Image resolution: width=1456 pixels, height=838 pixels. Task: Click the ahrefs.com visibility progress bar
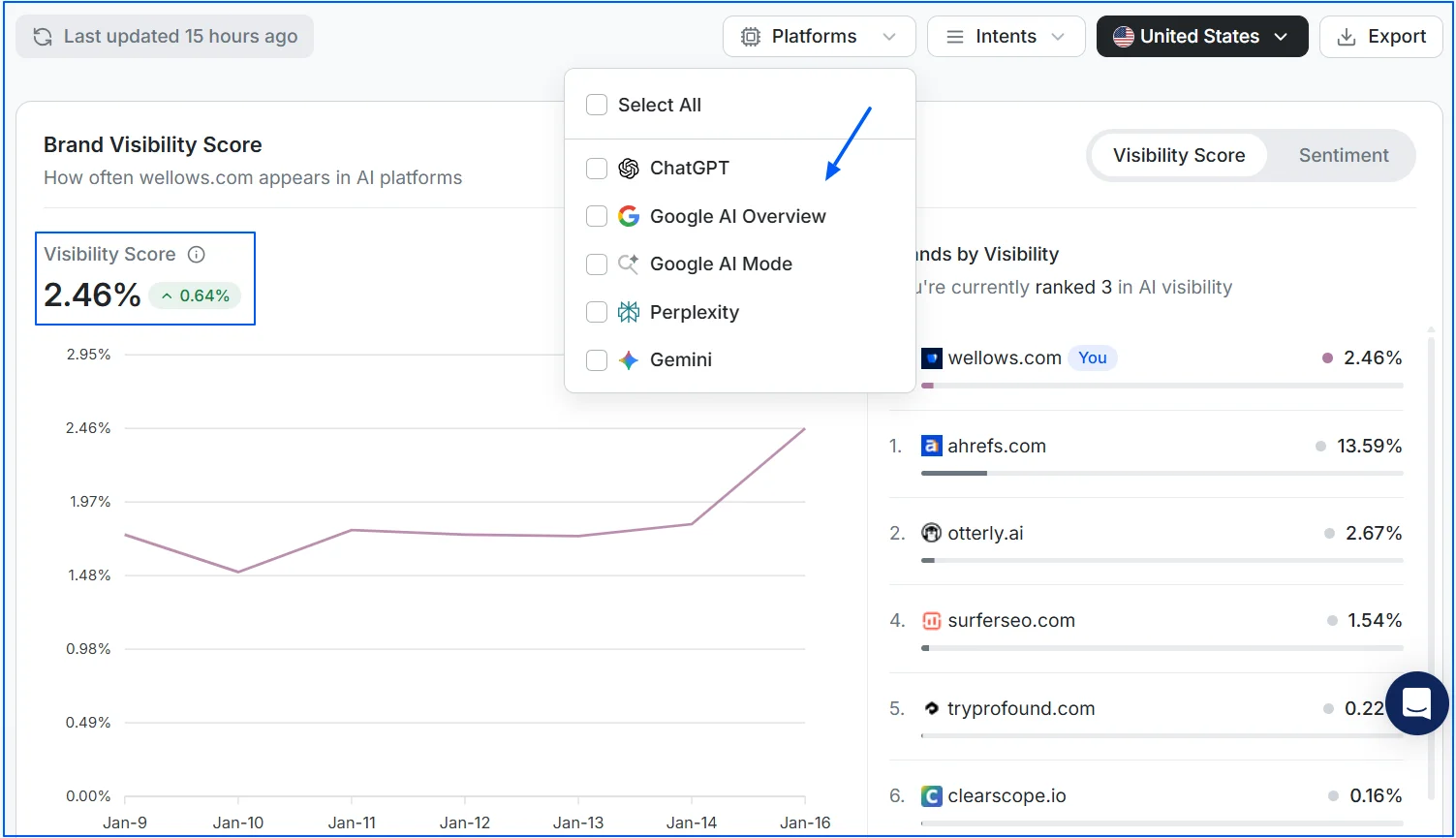coord(1162,473)
